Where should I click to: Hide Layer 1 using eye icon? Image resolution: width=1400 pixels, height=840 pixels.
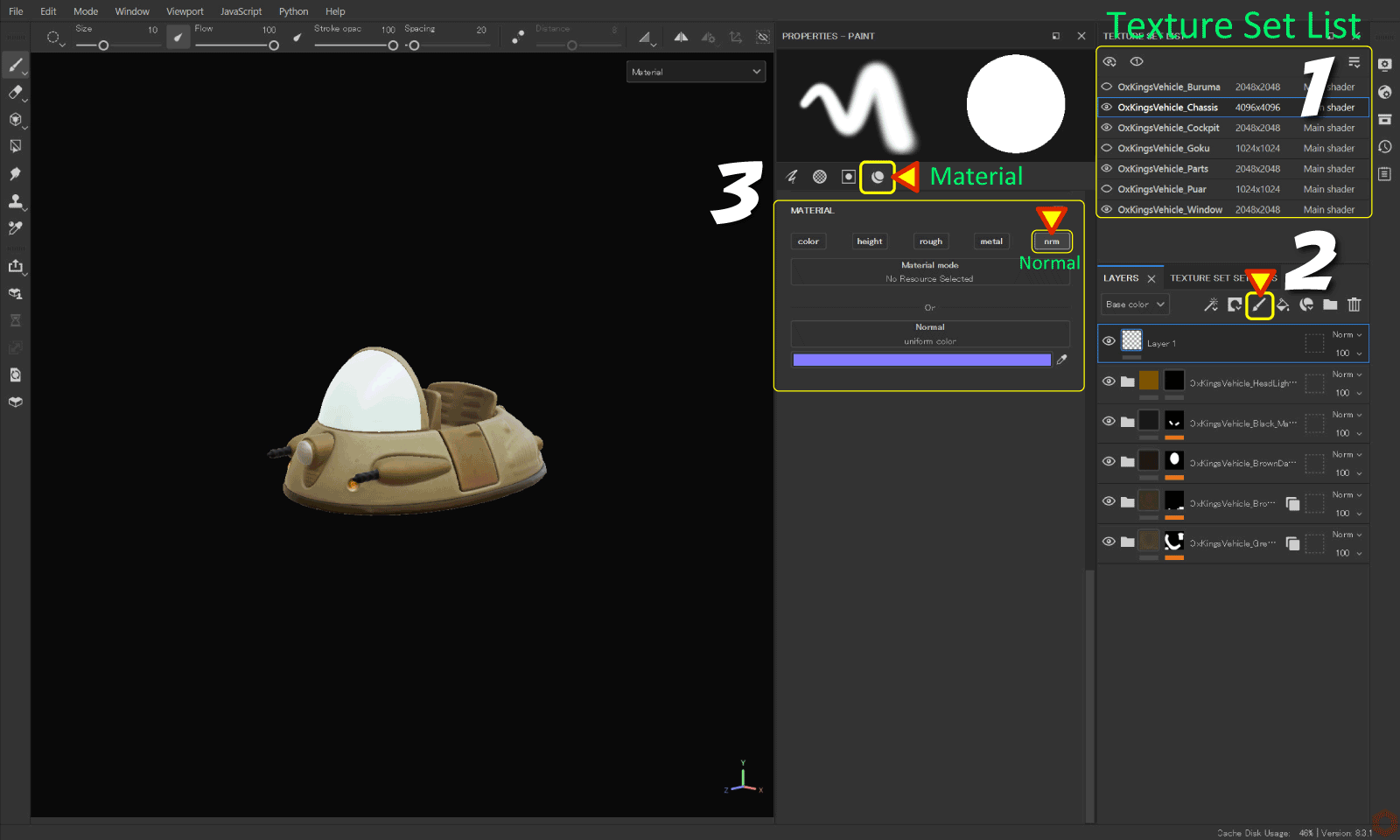[1109, 341]
